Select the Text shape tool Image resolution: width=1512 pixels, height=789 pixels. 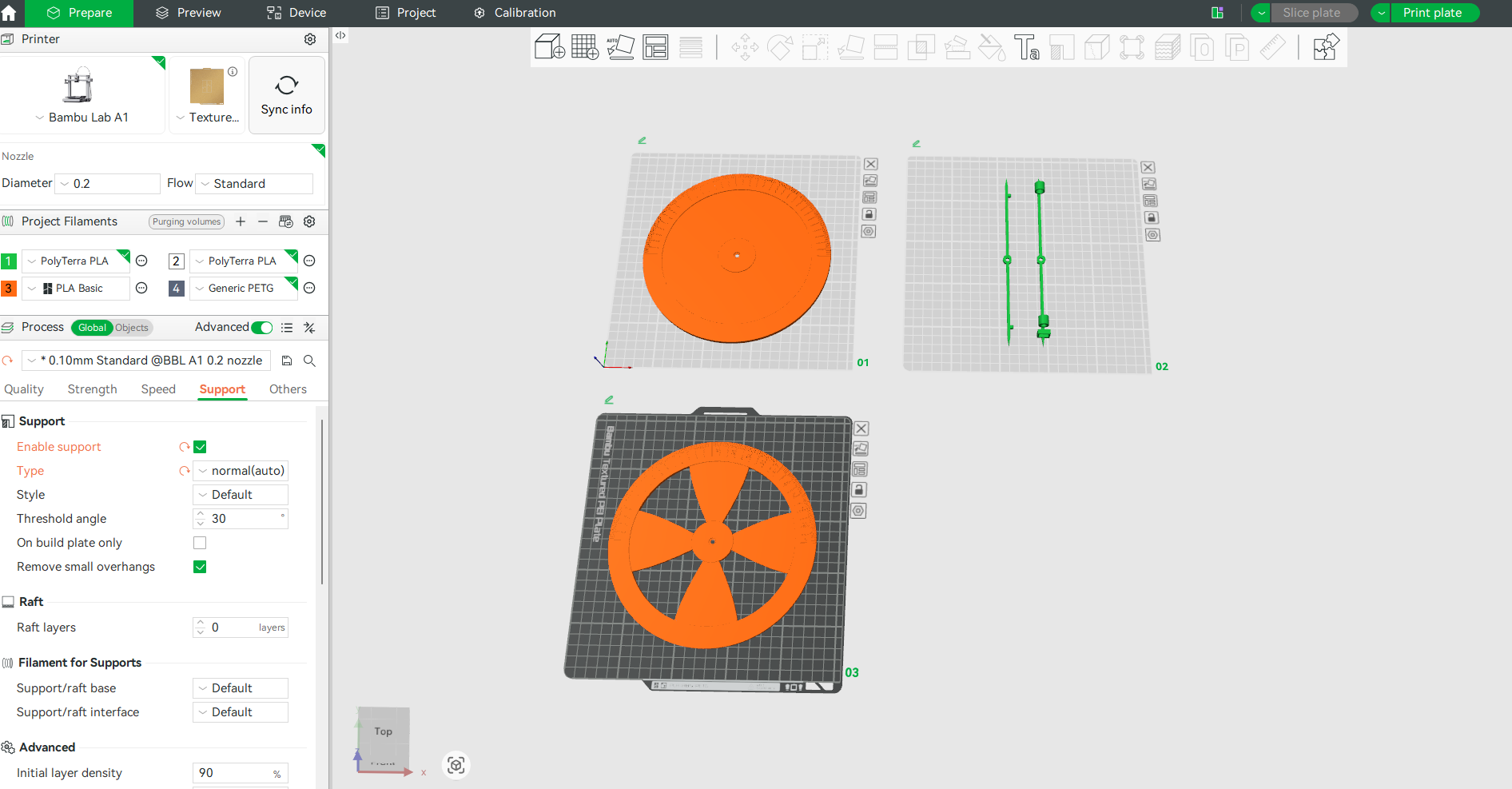click(1027, 47)
